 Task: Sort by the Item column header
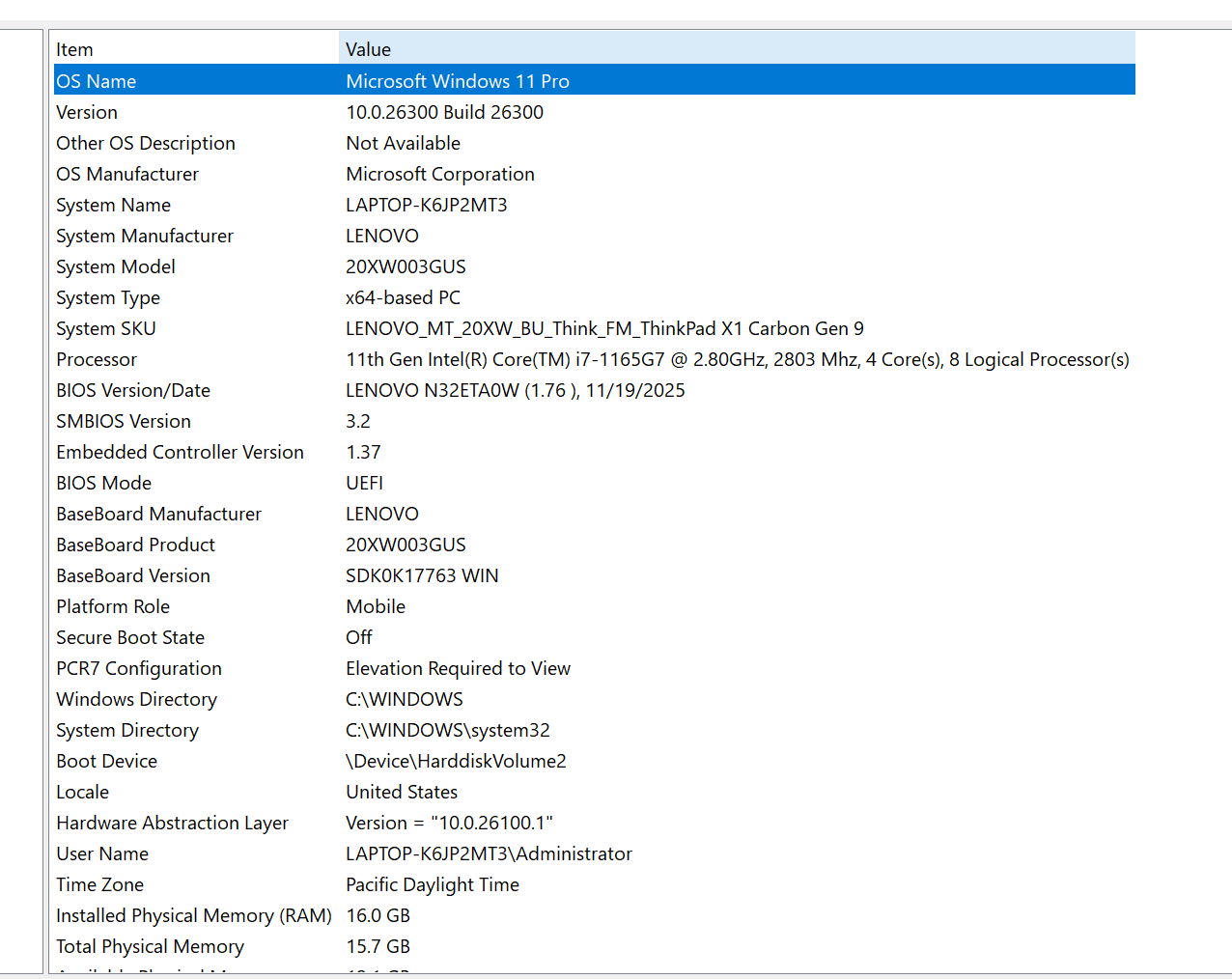click(196, 49)
